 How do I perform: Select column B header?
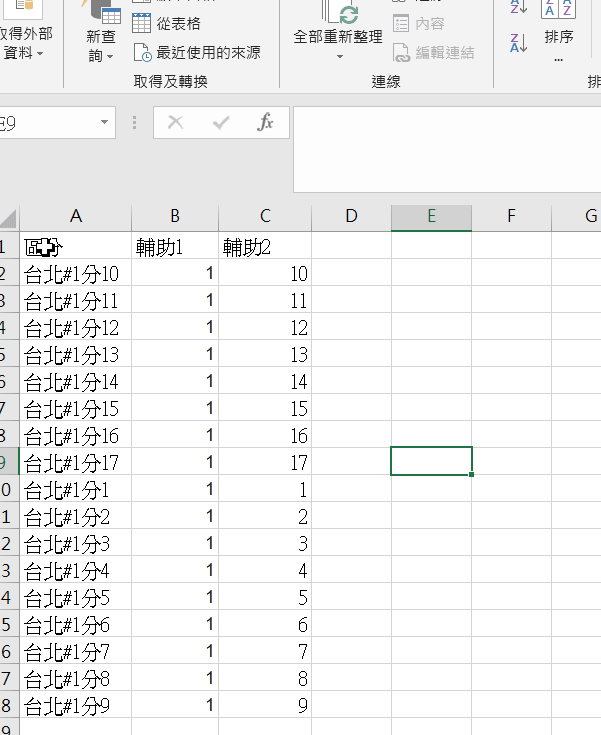tap(175, 217)
